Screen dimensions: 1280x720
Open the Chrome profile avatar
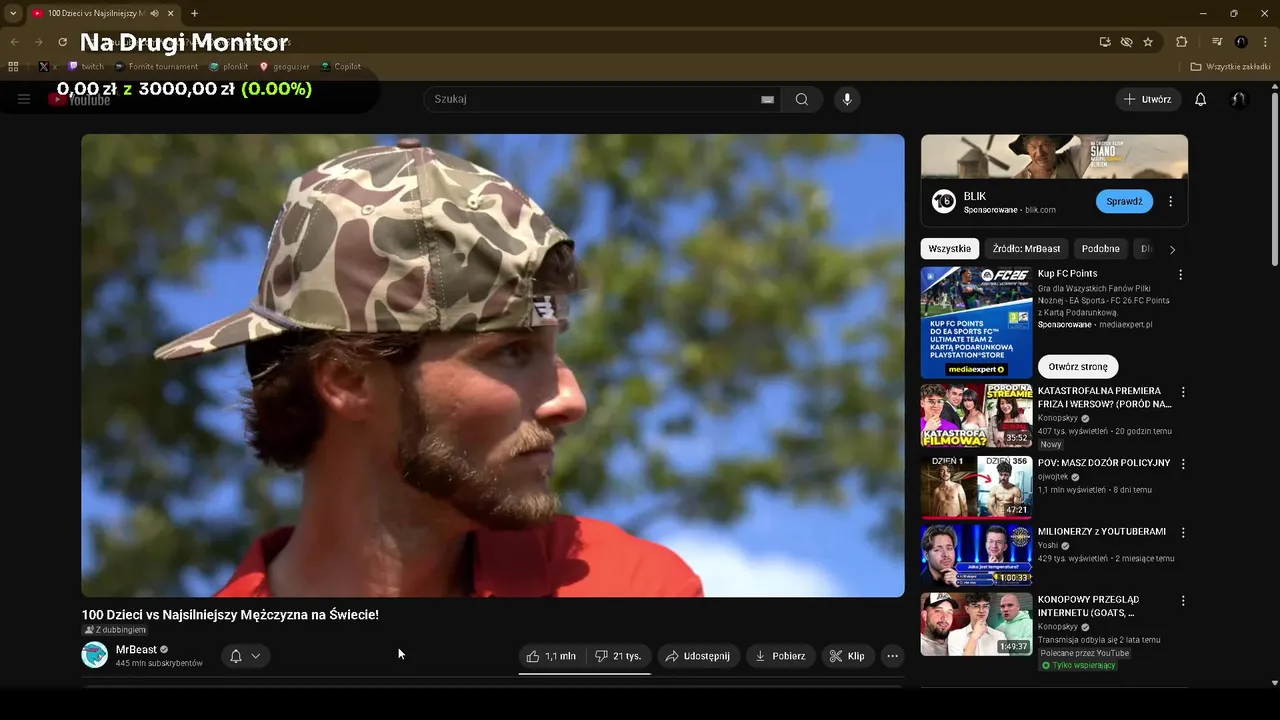[x=1241, y=42]
